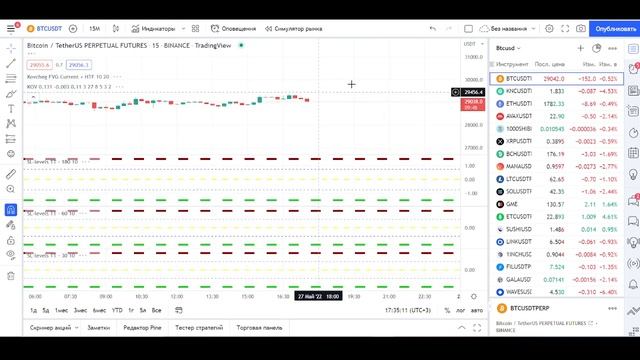Screen dimensions: 640x360
Task: Remove drawings trash icon
Action: point(11,276)
